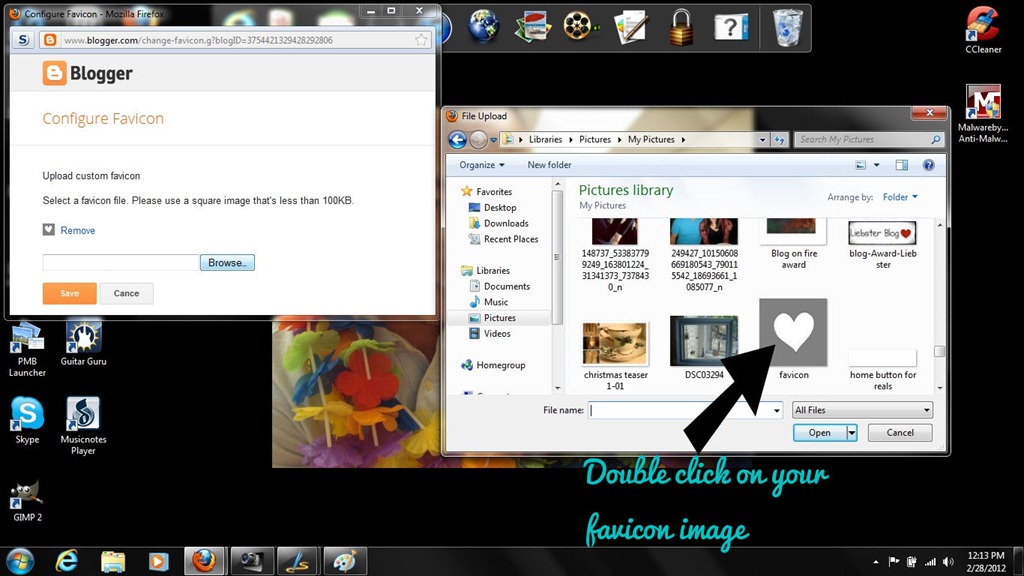Viewport: 1024px width, 576px height.
Task: Open Internet Explorer from the taskbar
Action: [x=67, y=562]
